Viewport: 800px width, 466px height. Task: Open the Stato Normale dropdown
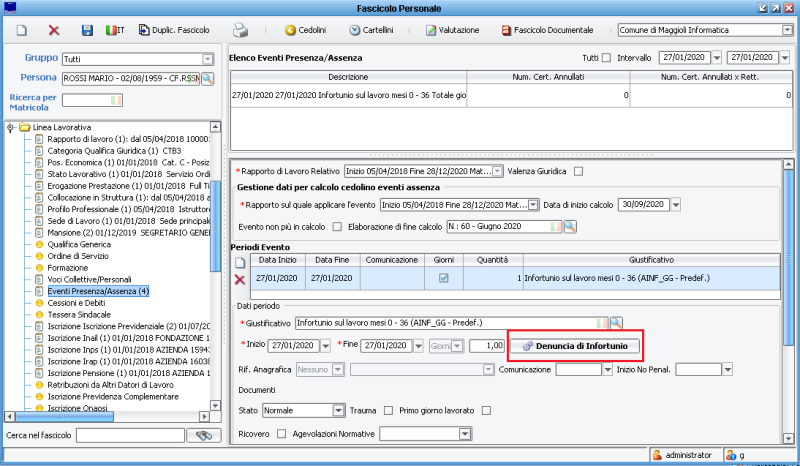339,410
